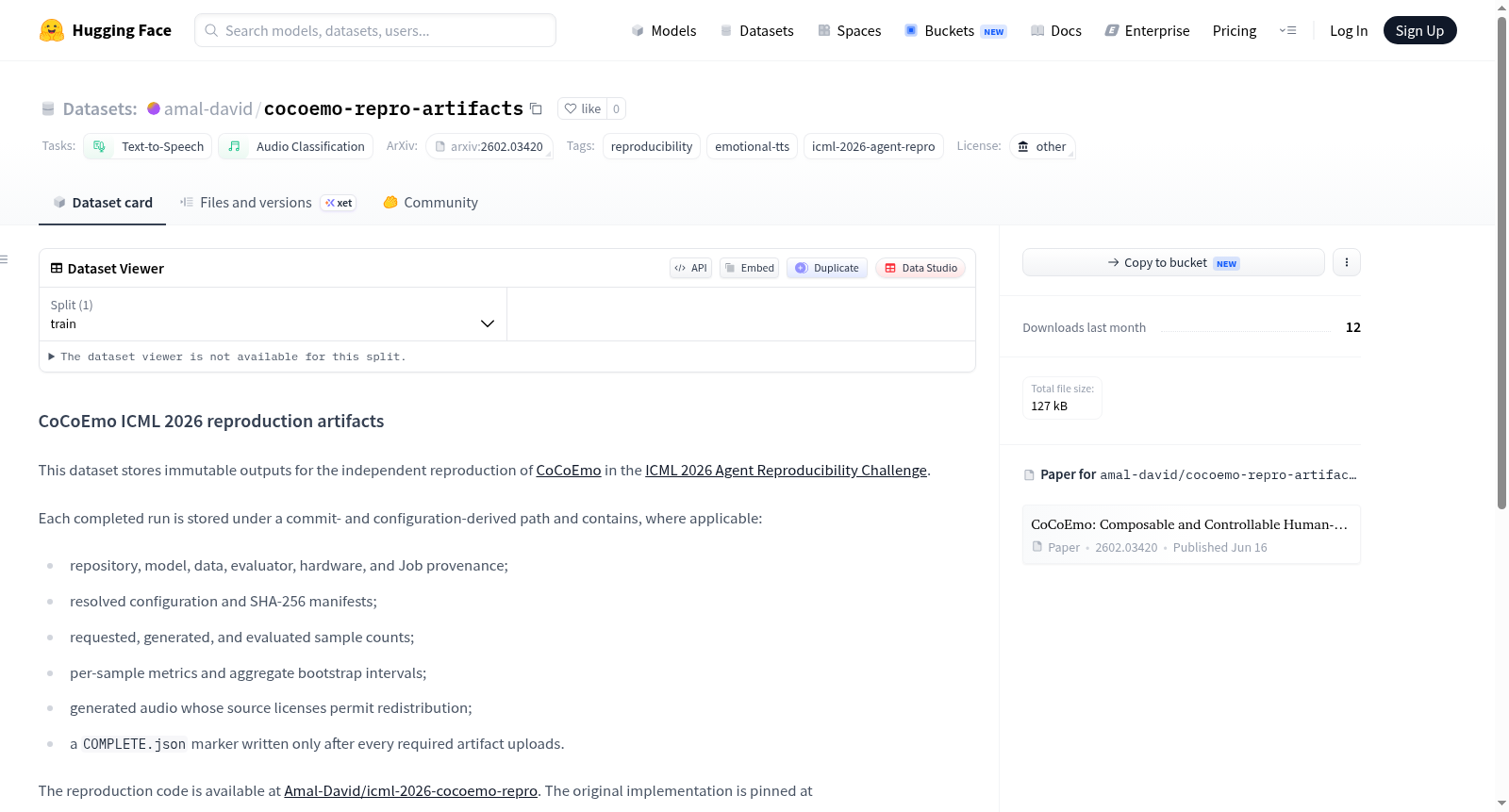Open the Models page
Screen dimensions: 1509x812
click(x=664, y=30)
